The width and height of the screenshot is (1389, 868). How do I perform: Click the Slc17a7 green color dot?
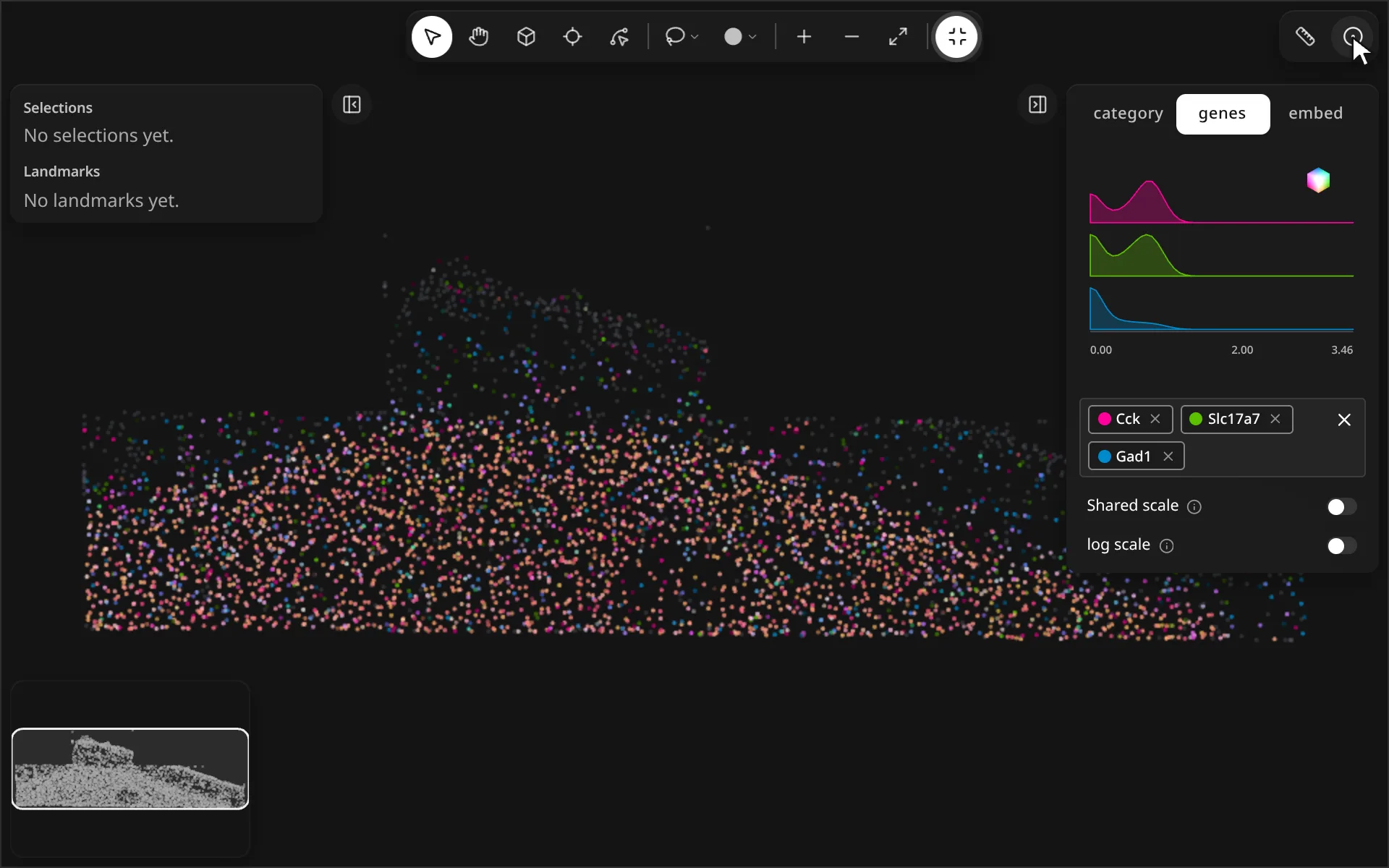coord(1196,419)
